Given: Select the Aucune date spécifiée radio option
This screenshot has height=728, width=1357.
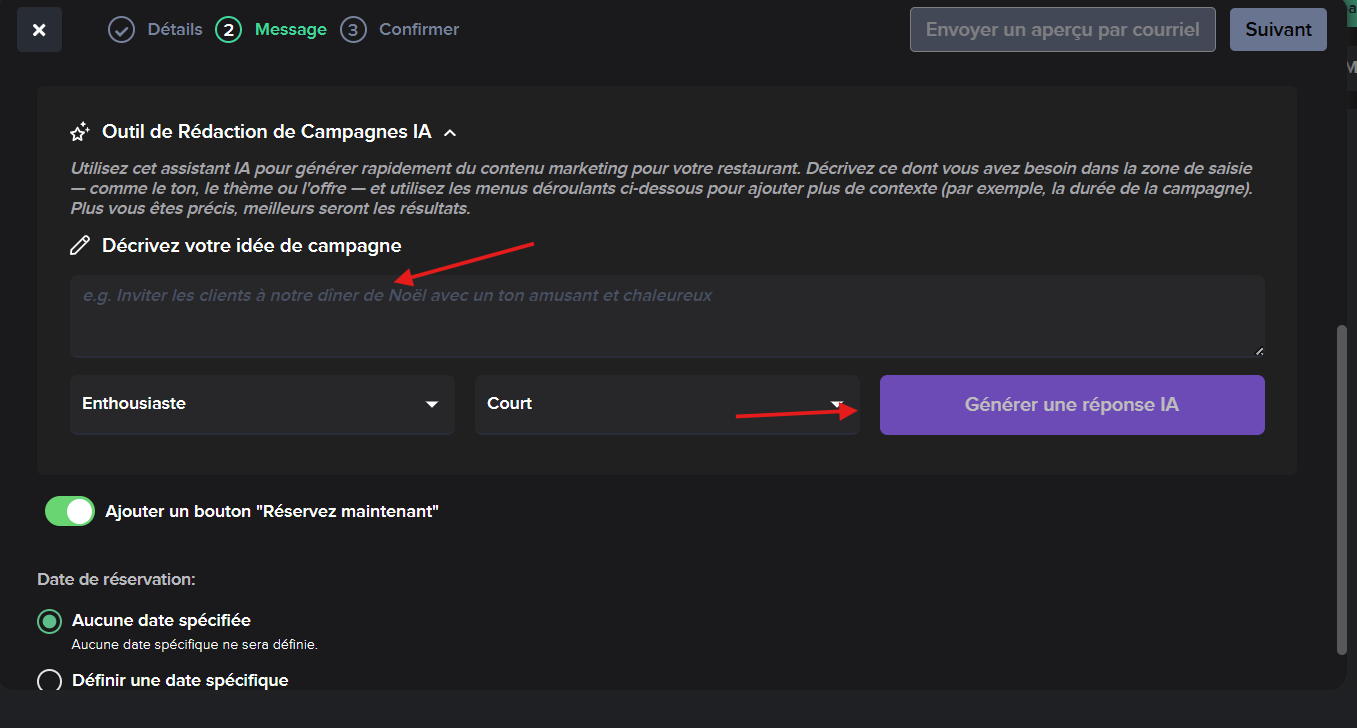Looking at the screenshot, I should point(49,621).
